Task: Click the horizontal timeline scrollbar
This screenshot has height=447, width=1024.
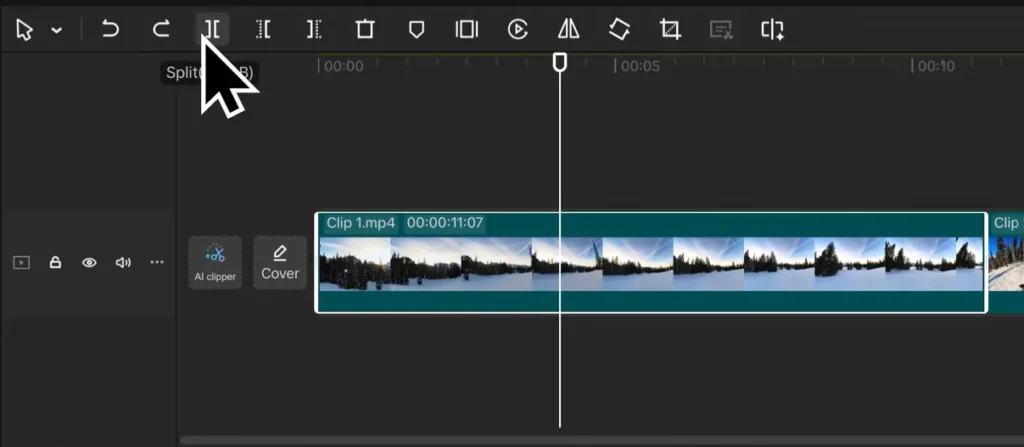Action: [601, 441]
